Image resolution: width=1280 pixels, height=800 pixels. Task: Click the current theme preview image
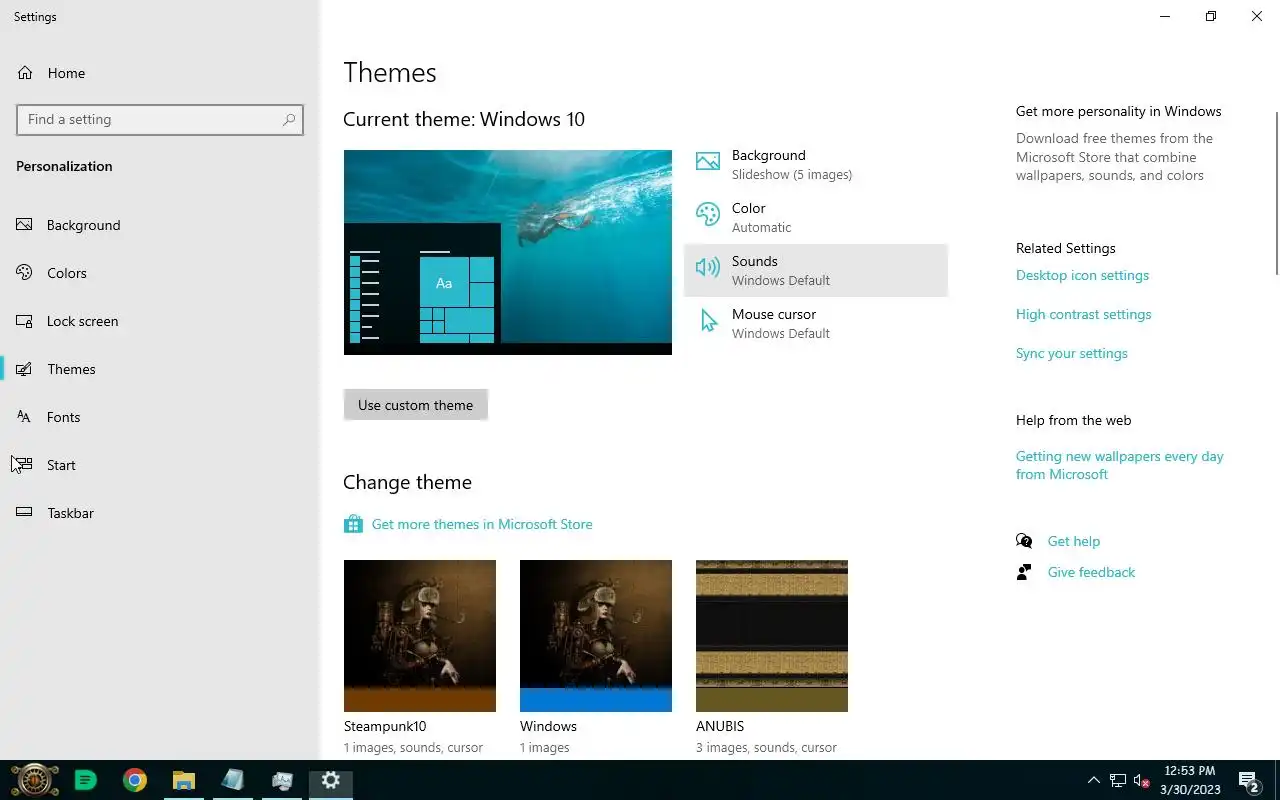tap(508, 252)
